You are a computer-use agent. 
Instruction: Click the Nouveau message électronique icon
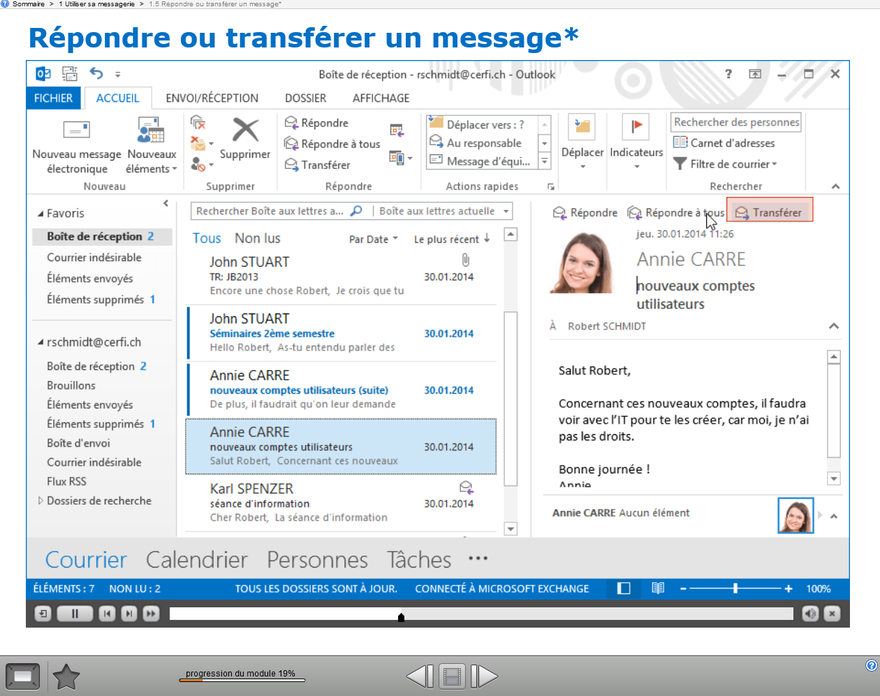[76, 130]
